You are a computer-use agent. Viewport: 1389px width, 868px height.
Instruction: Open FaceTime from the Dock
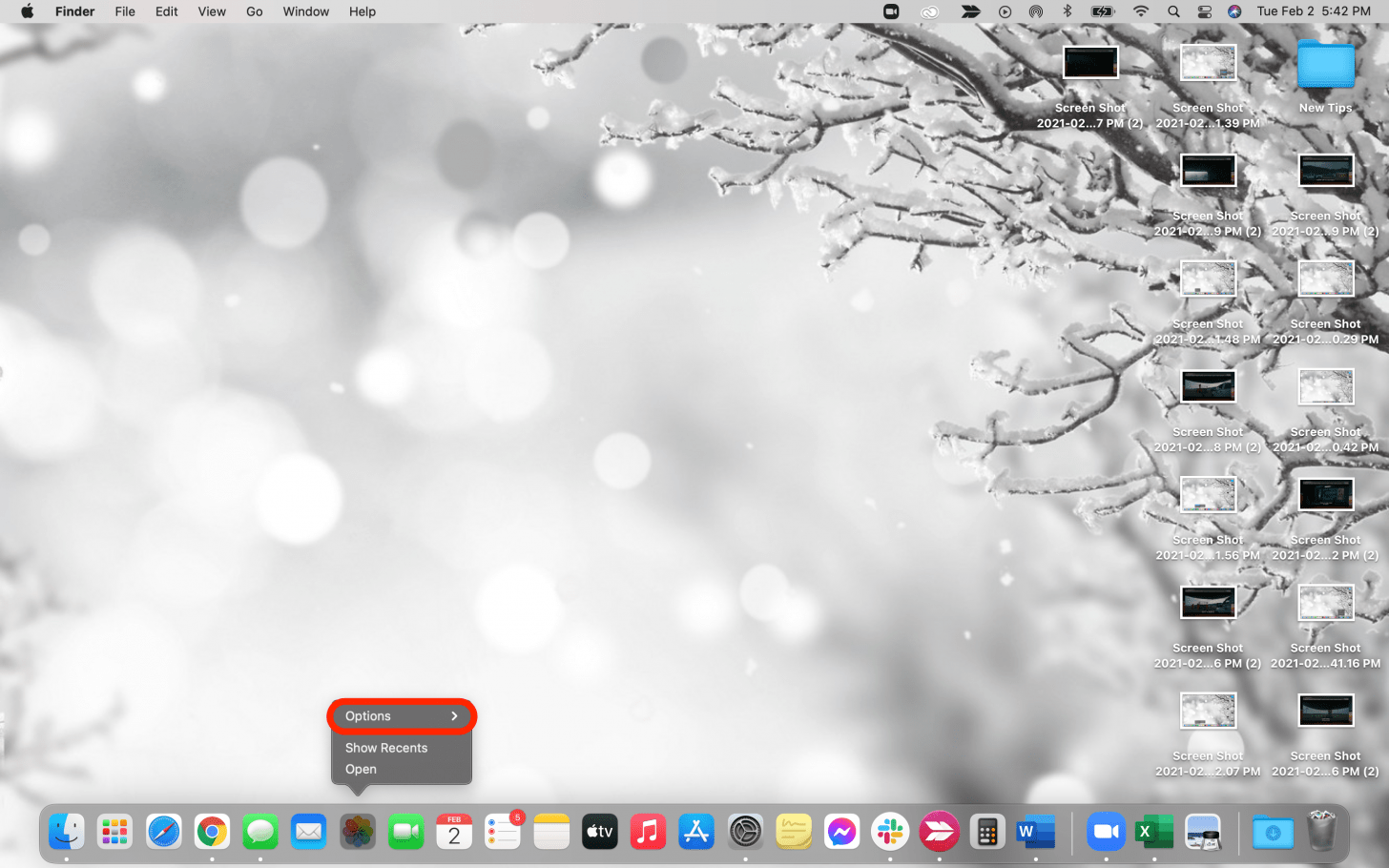coord(405,831)
